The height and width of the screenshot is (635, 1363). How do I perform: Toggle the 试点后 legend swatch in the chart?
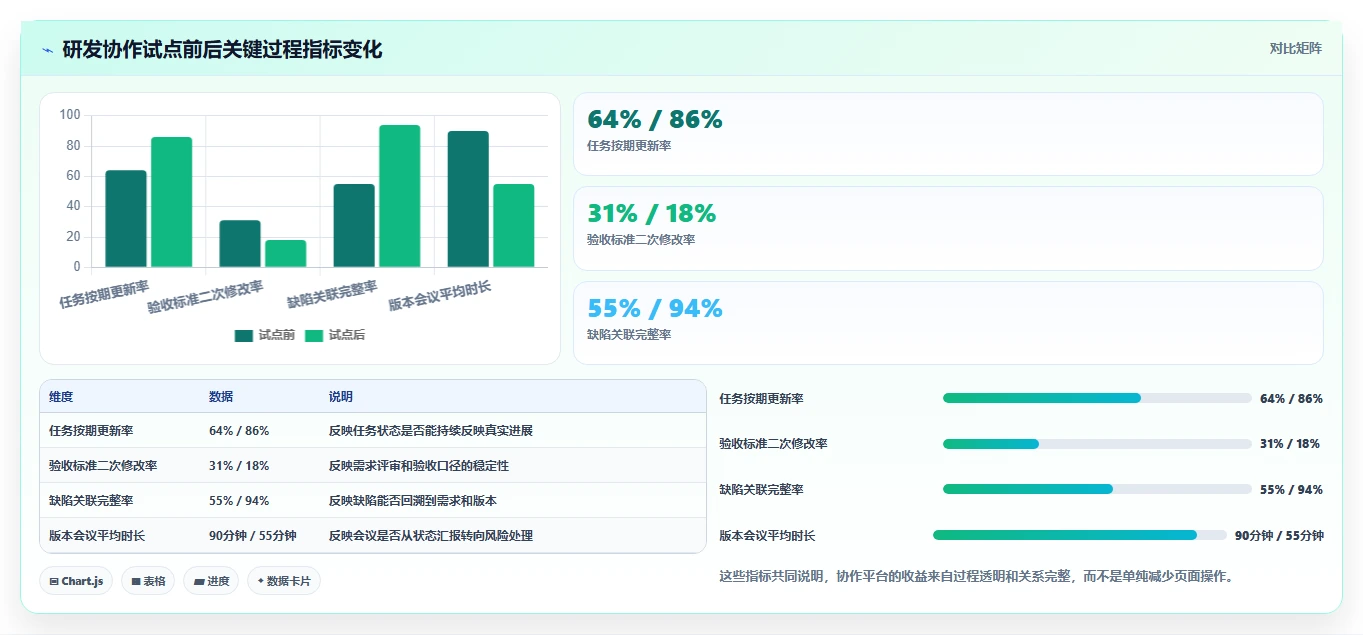tap(315, 335)
